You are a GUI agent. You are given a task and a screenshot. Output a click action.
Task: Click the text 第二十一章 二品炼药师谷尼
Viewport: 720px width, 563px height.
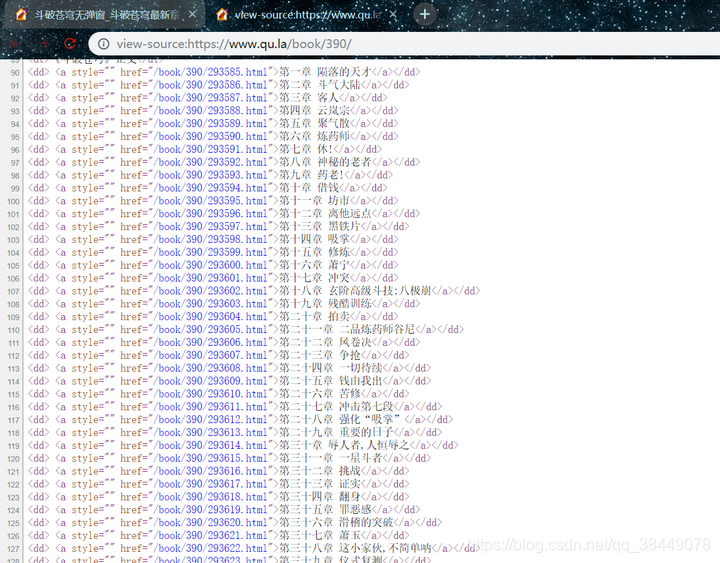pos(347,329)
